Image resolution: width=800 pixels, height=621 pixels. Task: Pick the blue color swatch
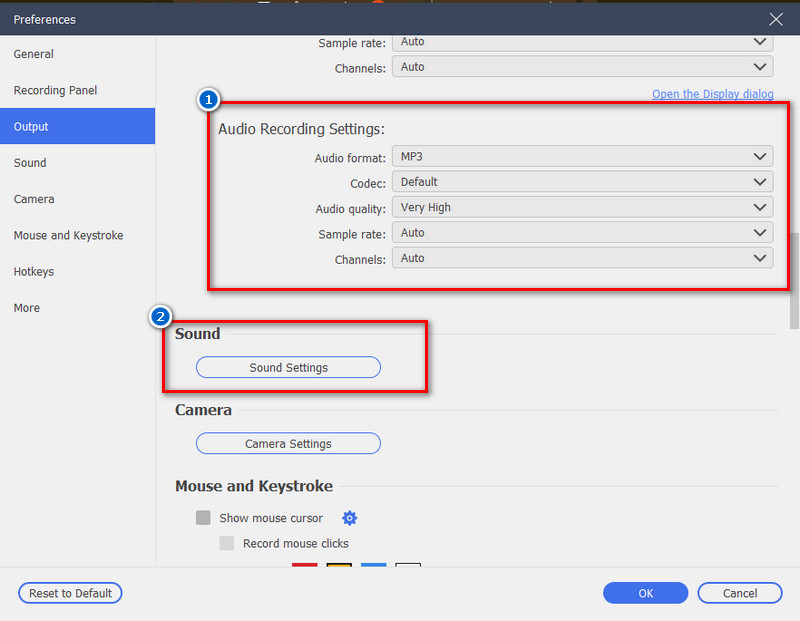(x=373, y=565)
